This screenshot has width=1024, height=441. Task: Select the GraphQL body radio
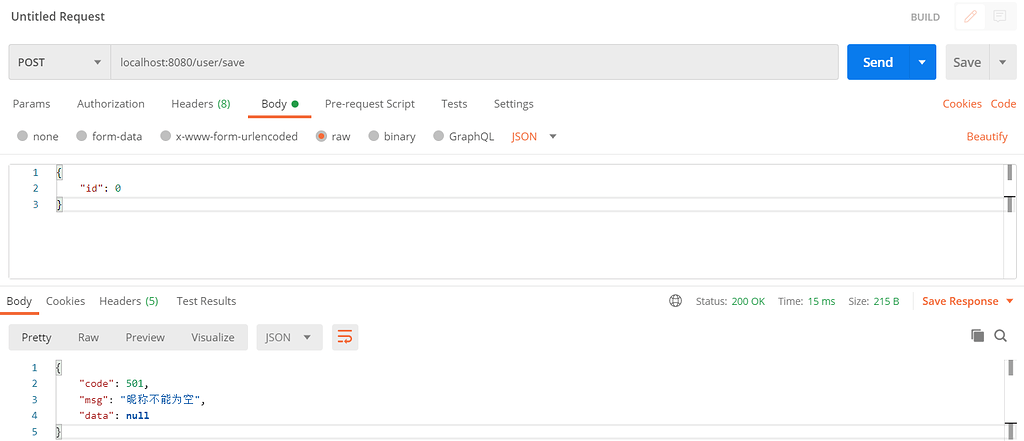tap(439, 137)
